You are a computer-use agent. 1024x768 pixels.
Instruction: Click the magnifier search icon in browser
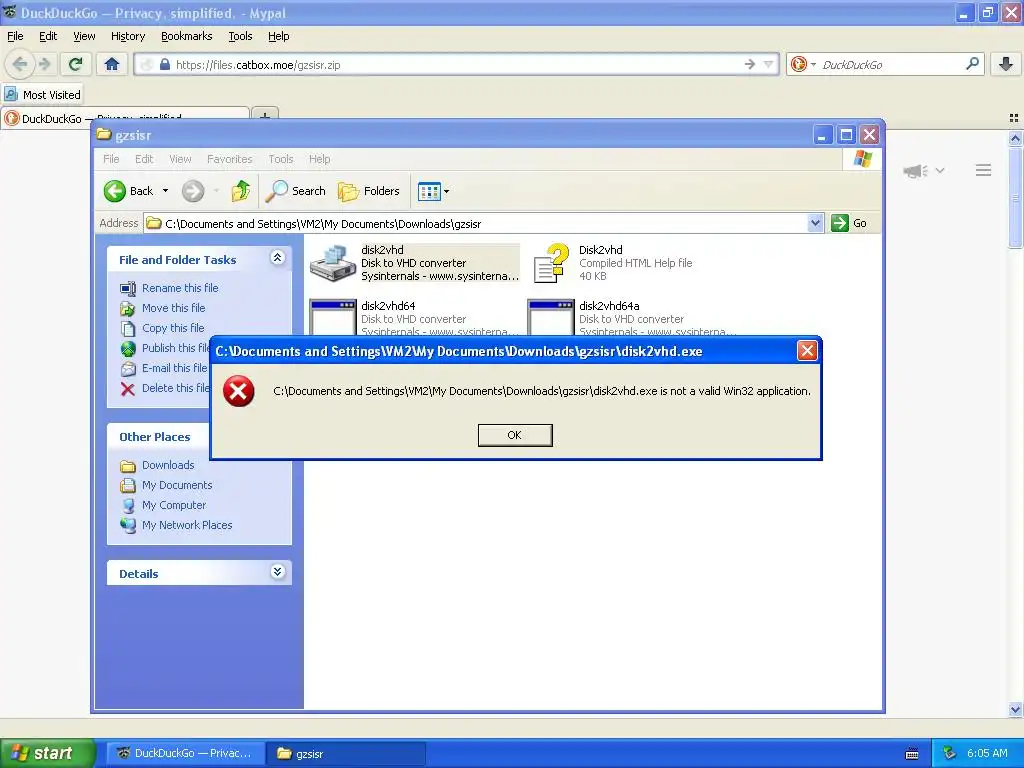972,64
